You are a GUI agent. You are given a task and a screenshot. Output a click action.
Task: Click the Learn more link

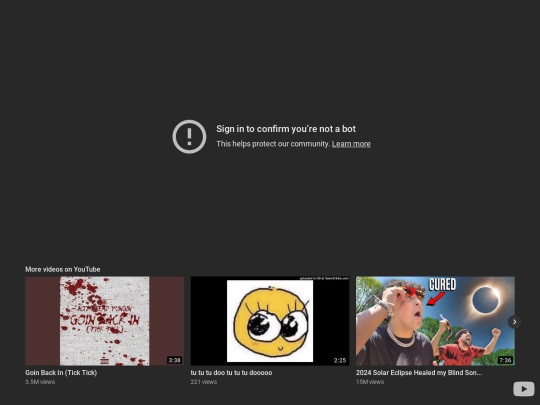[351, 144]
